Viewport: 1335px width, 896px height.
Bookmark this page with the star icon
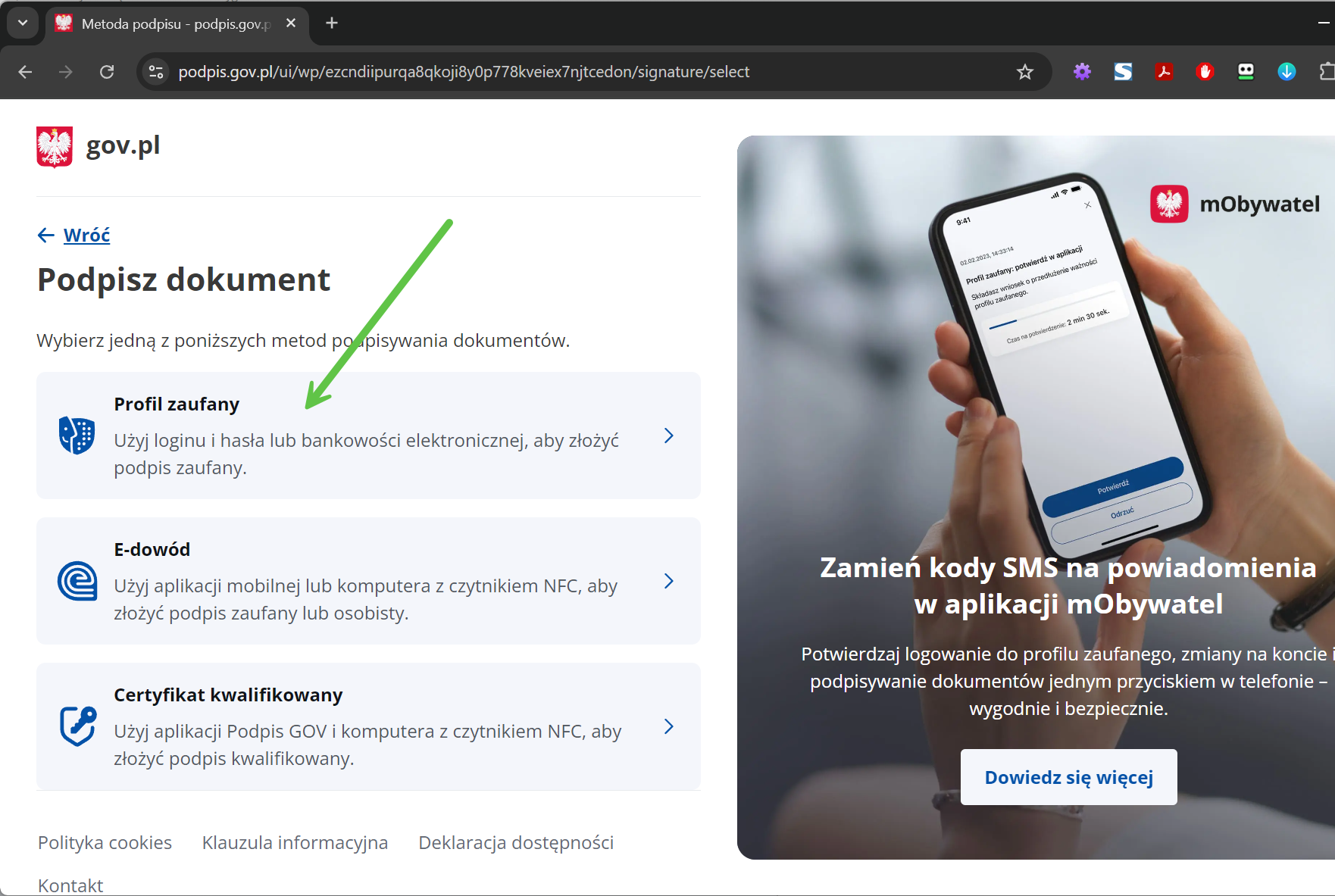point(1024,72)
